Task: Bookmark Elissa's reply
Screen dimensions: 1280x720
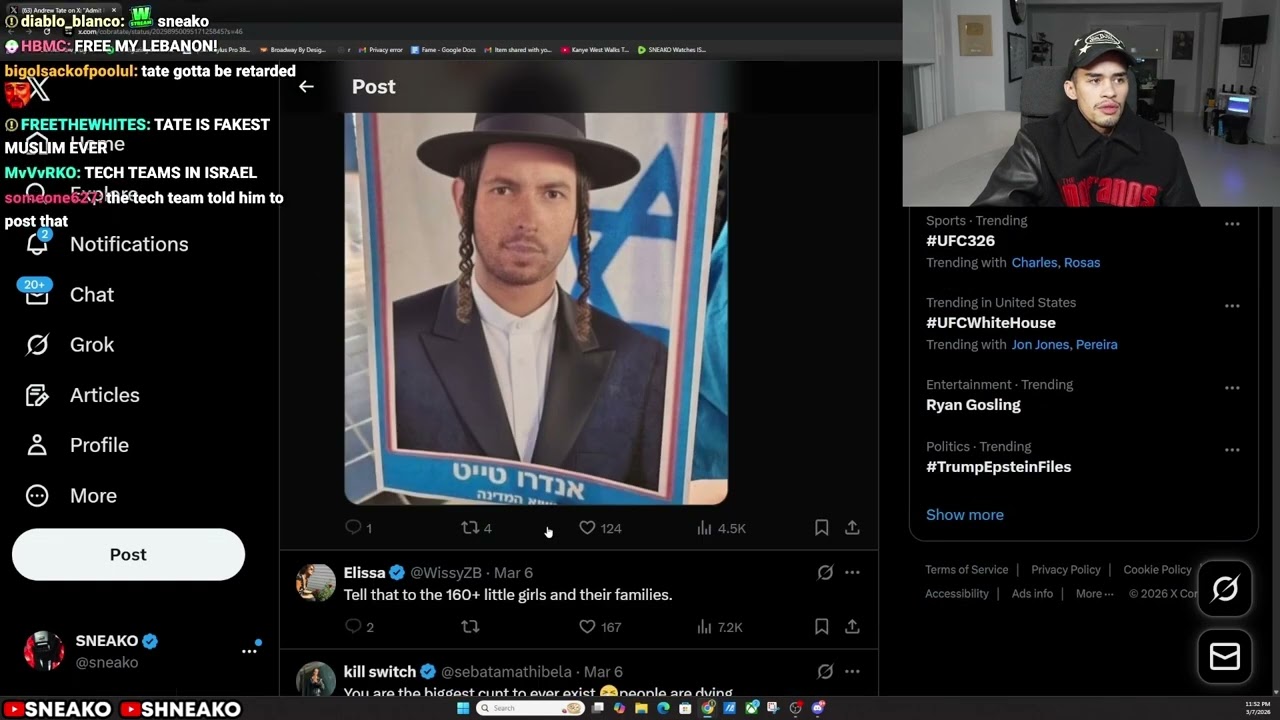Action: [x=821, y=626]
